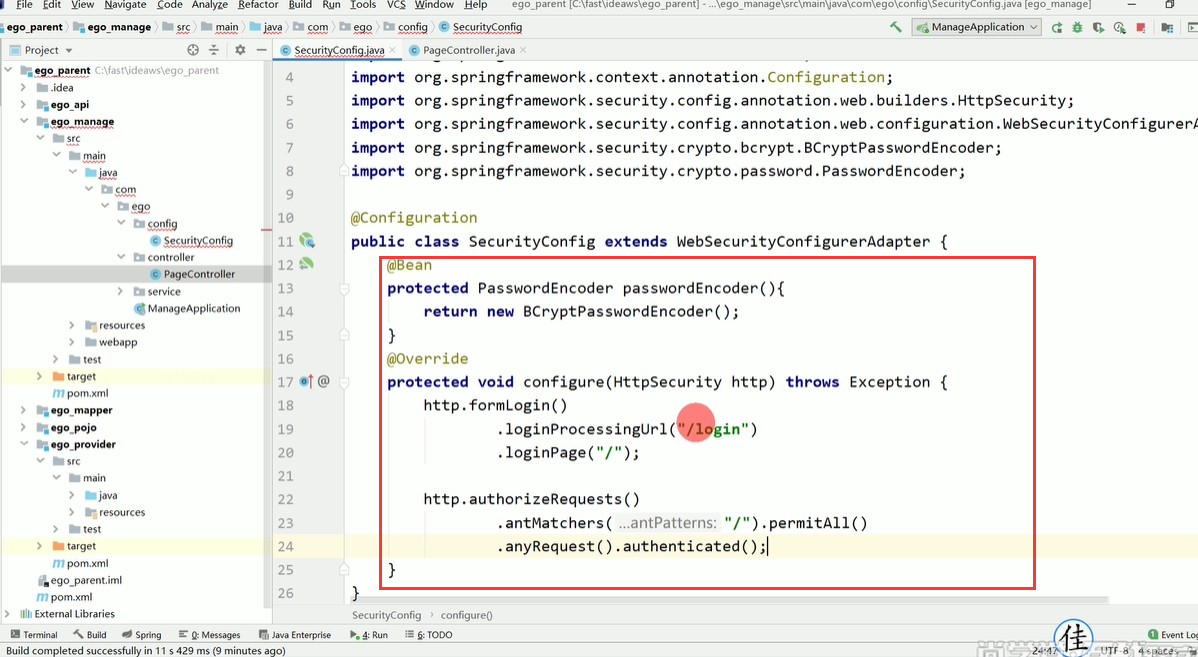Click the @Configuration annotation
This screenshot has width=1198, height=657.
pyautogui.click(x=413, y=218)
